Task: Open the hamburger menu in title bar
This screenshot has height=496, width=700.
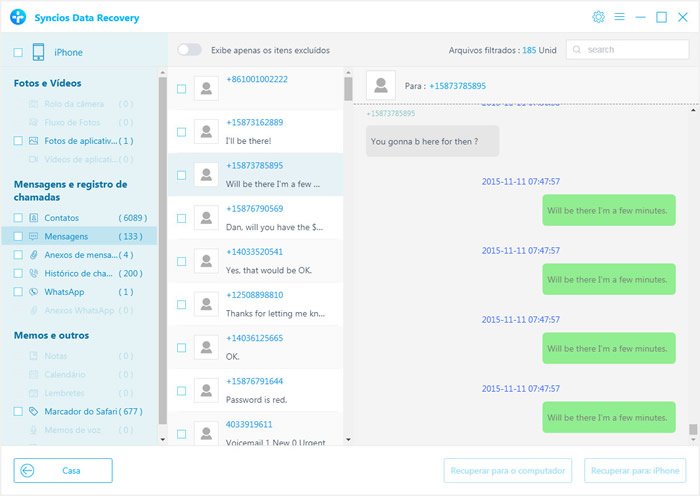Action: 619,17
